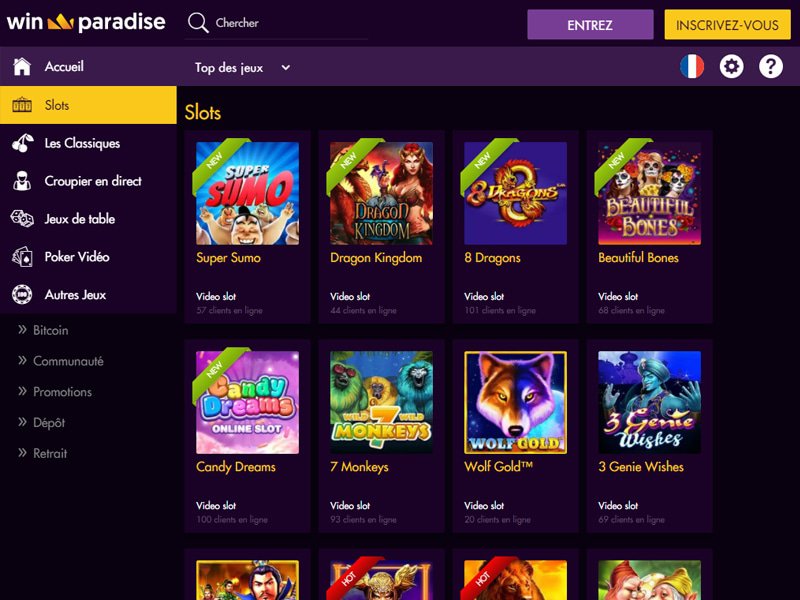
Task: Open the Candy Dreams game thumbnail
Action: point(247,403)
